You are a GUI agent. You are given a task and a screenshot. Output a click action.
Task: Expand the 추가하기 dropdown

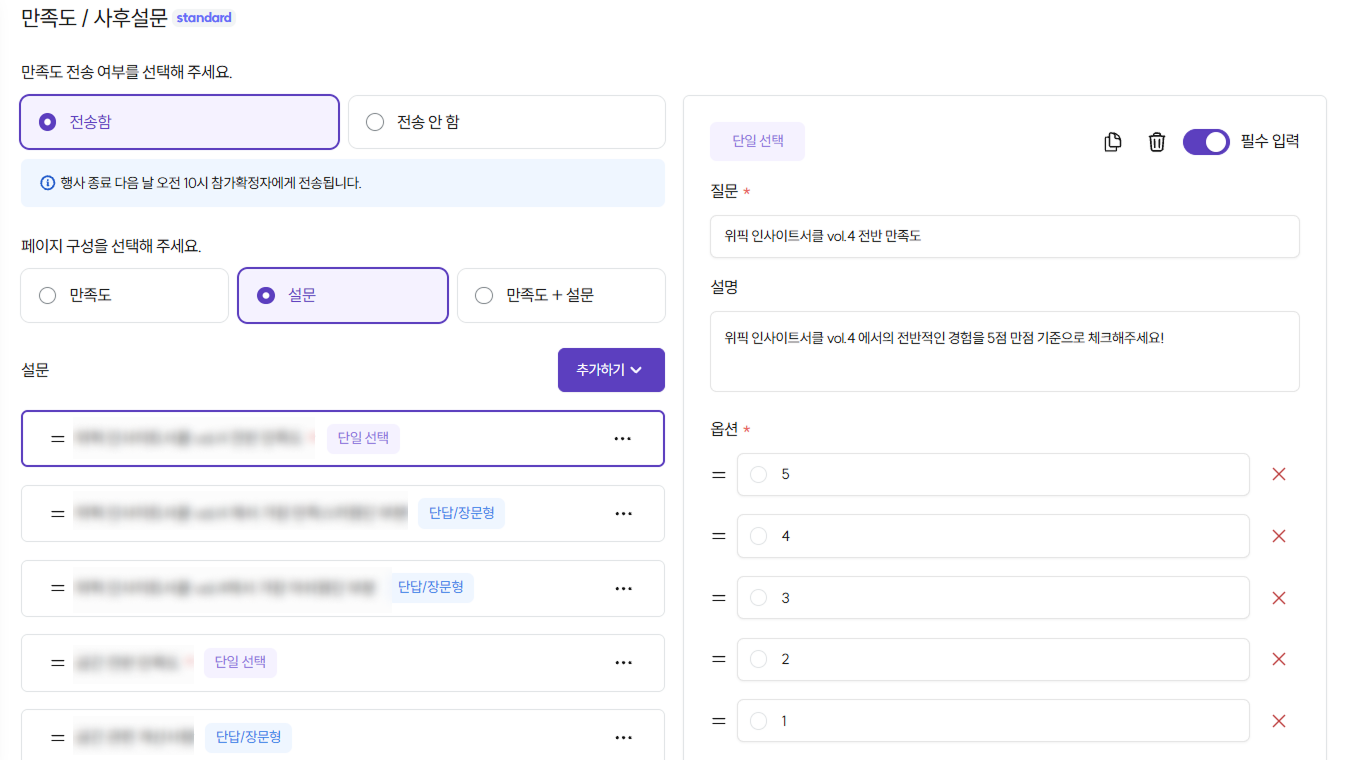611,369
